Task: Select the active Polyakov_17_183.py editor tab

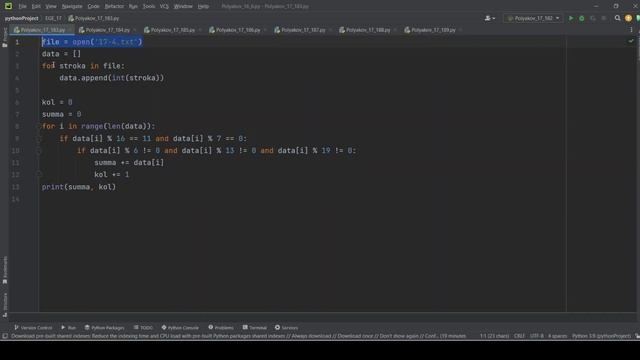Action: point(42,30)
